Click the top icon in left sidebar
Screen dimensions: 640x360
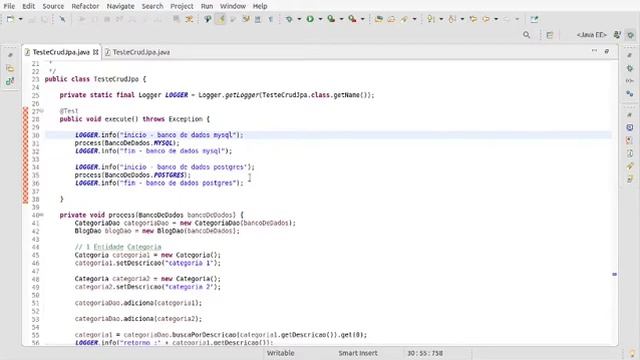pos(10,55)
